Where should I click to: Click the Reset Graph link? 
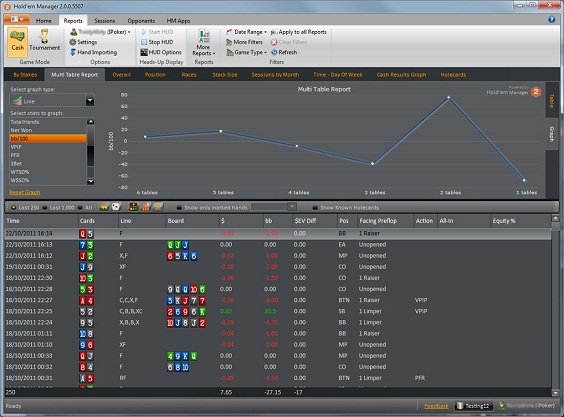[24, 192]
